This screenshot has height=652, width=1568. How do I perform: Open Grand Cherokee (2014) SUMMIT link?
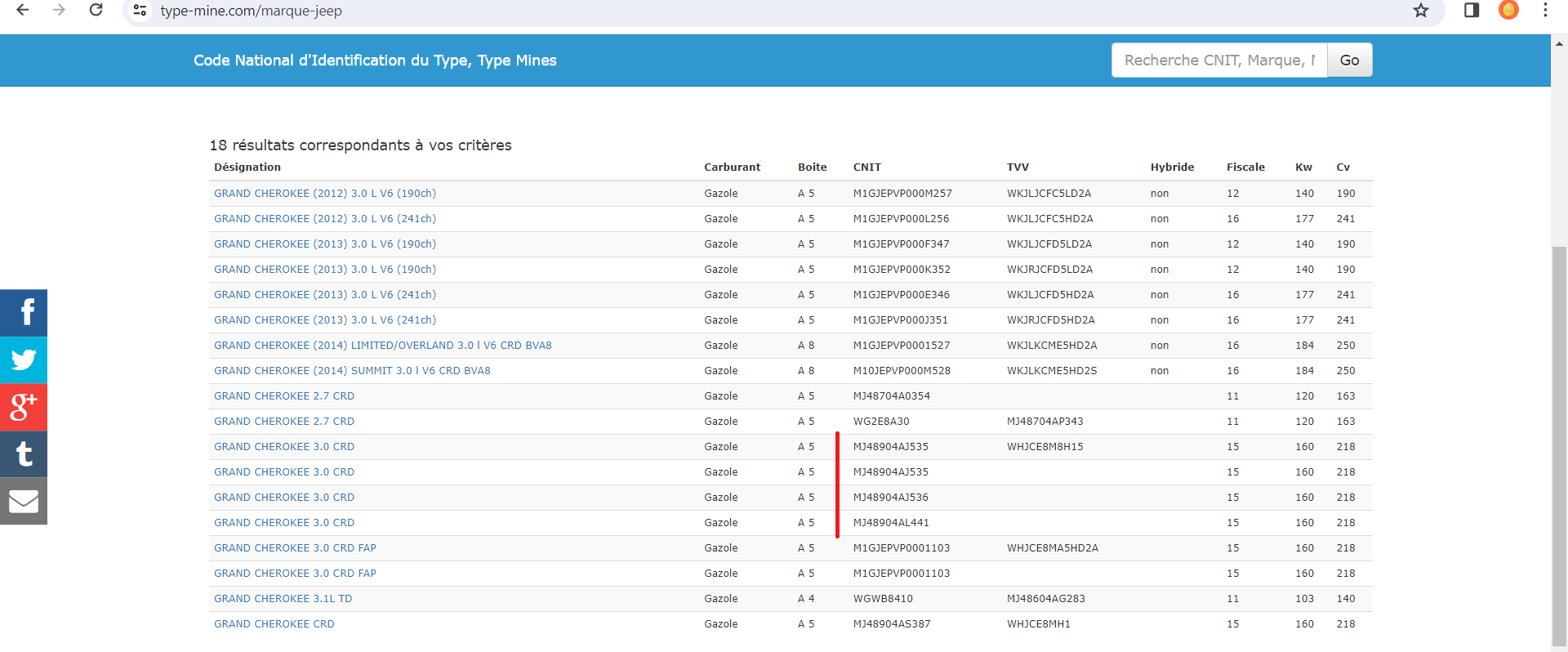click(352, 371)
